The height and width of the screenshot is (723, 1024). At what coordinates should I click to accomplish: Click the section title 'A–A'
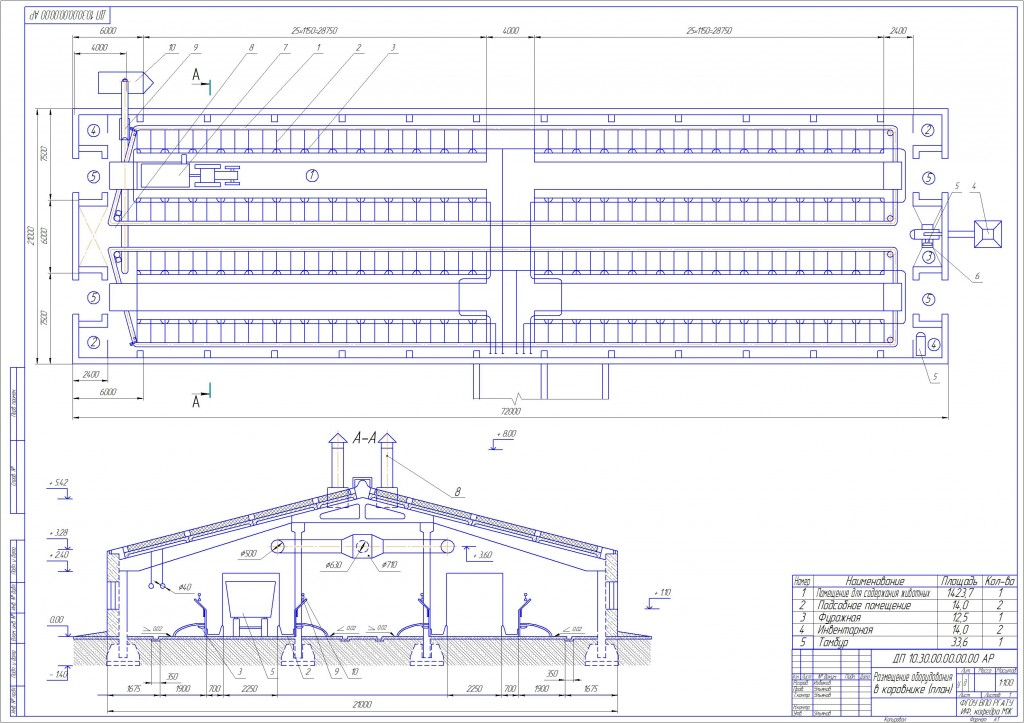364,439
